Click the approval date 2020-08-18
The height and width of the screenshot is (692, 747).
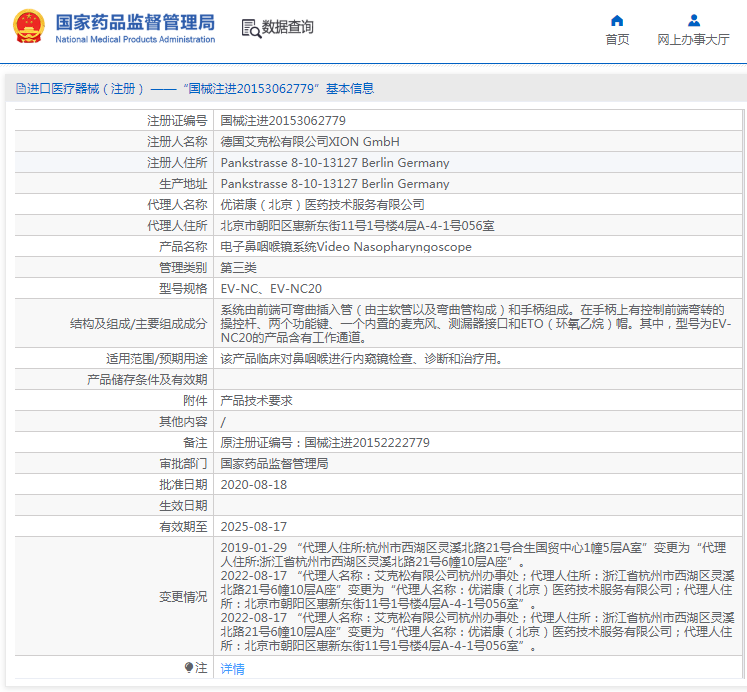[253, 484]
